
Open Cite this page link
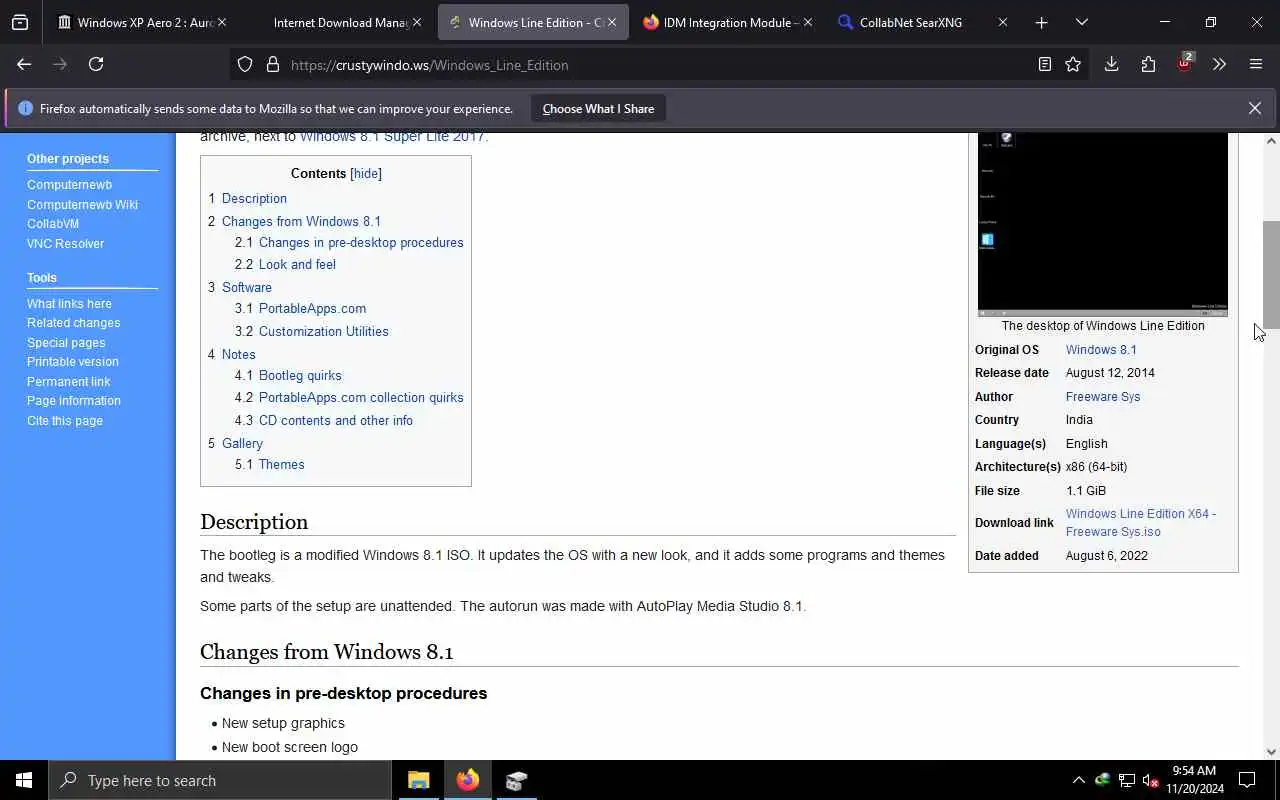65,421
